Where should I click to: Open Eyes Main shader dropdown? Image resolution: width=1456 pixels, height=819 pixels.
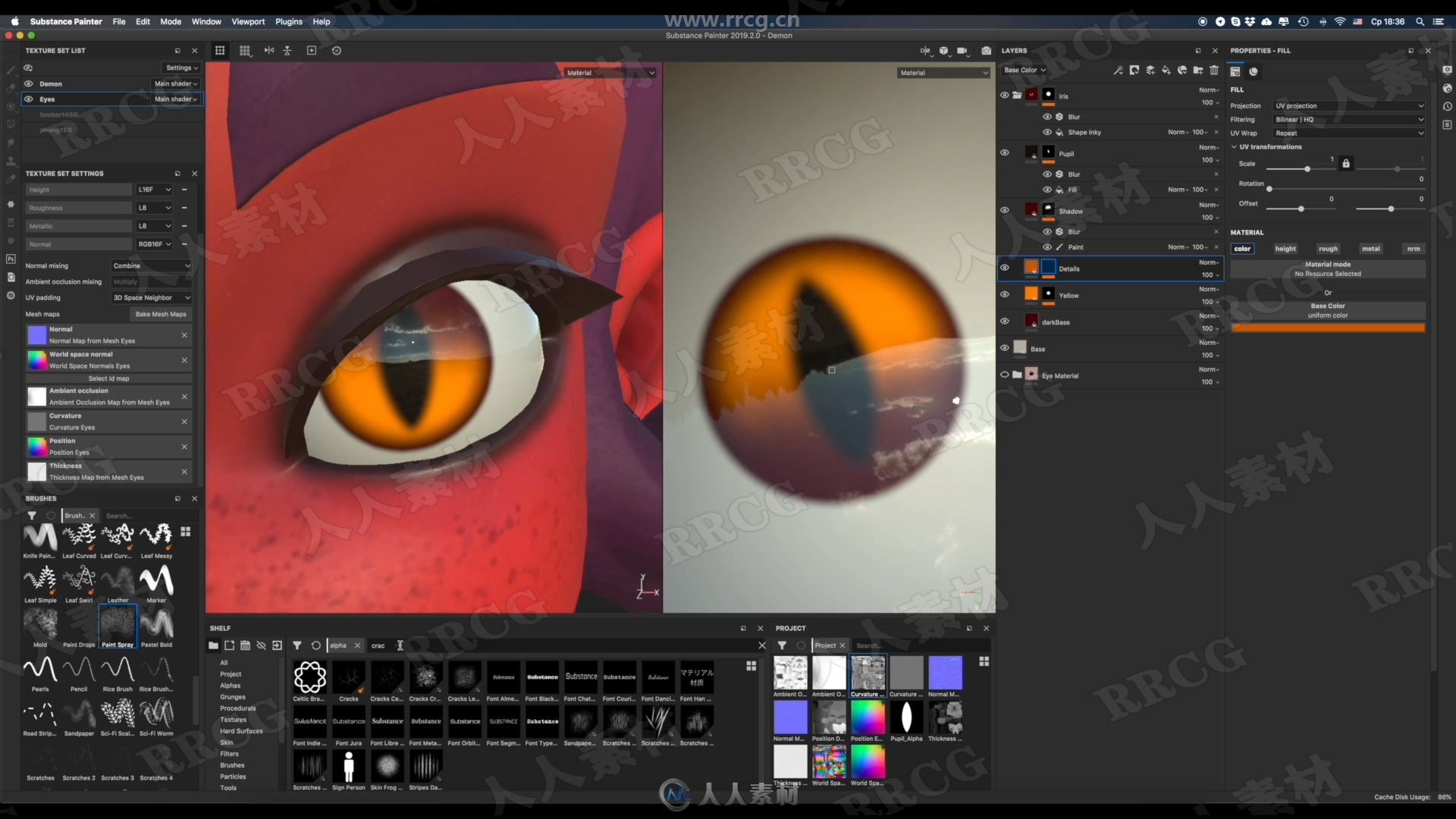(176, 99)
